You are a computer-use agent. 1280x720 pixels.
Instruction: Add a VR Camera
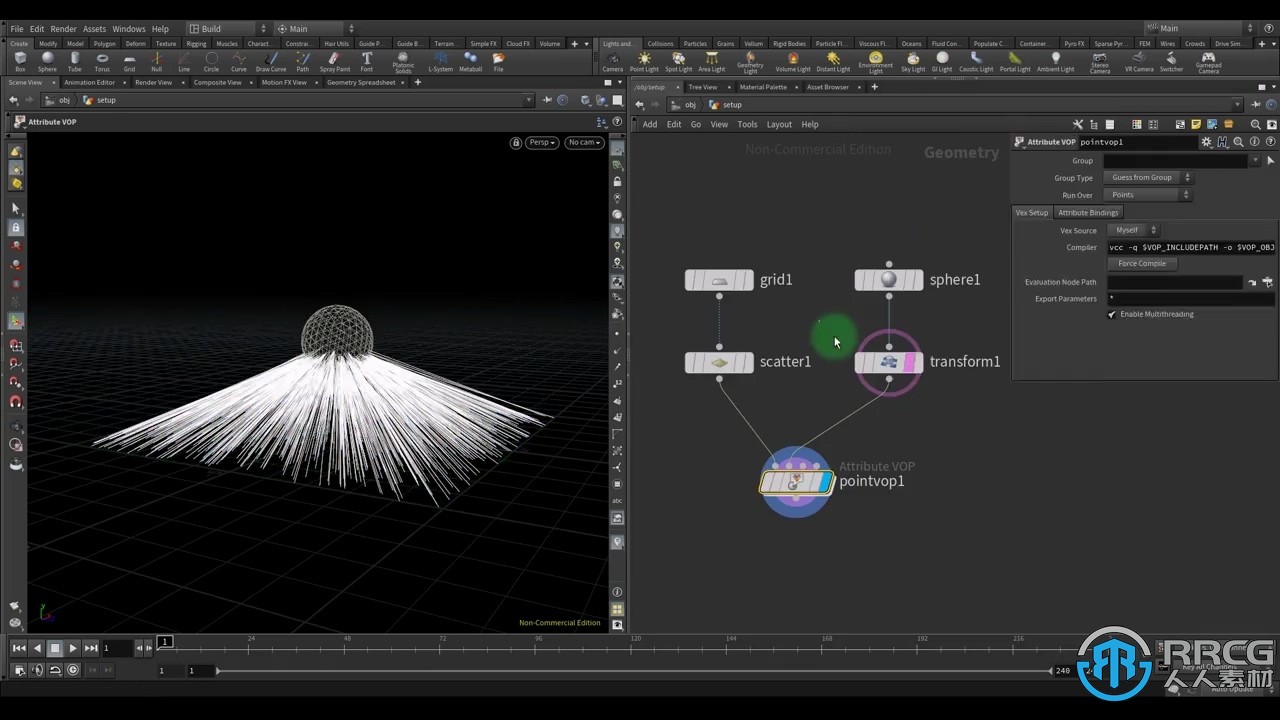1139,62
